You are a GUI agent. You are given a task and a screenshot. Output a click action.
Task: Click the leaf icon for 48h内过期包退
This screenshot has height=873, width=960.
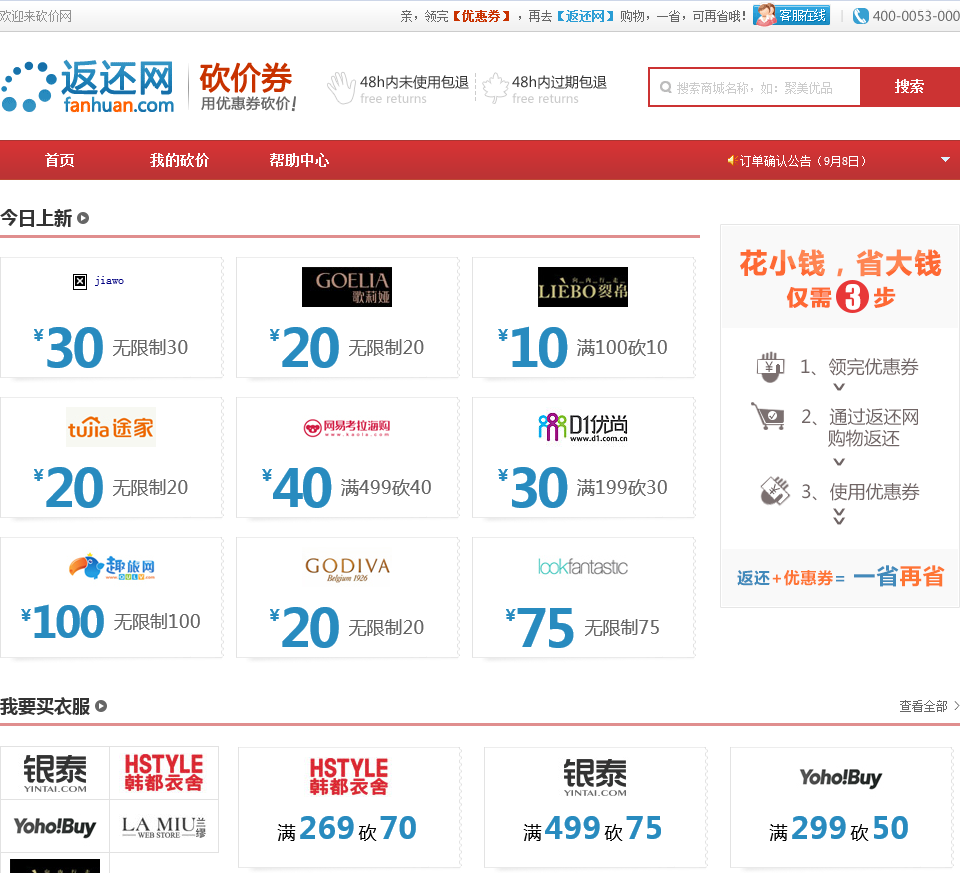tap(495, 88)
